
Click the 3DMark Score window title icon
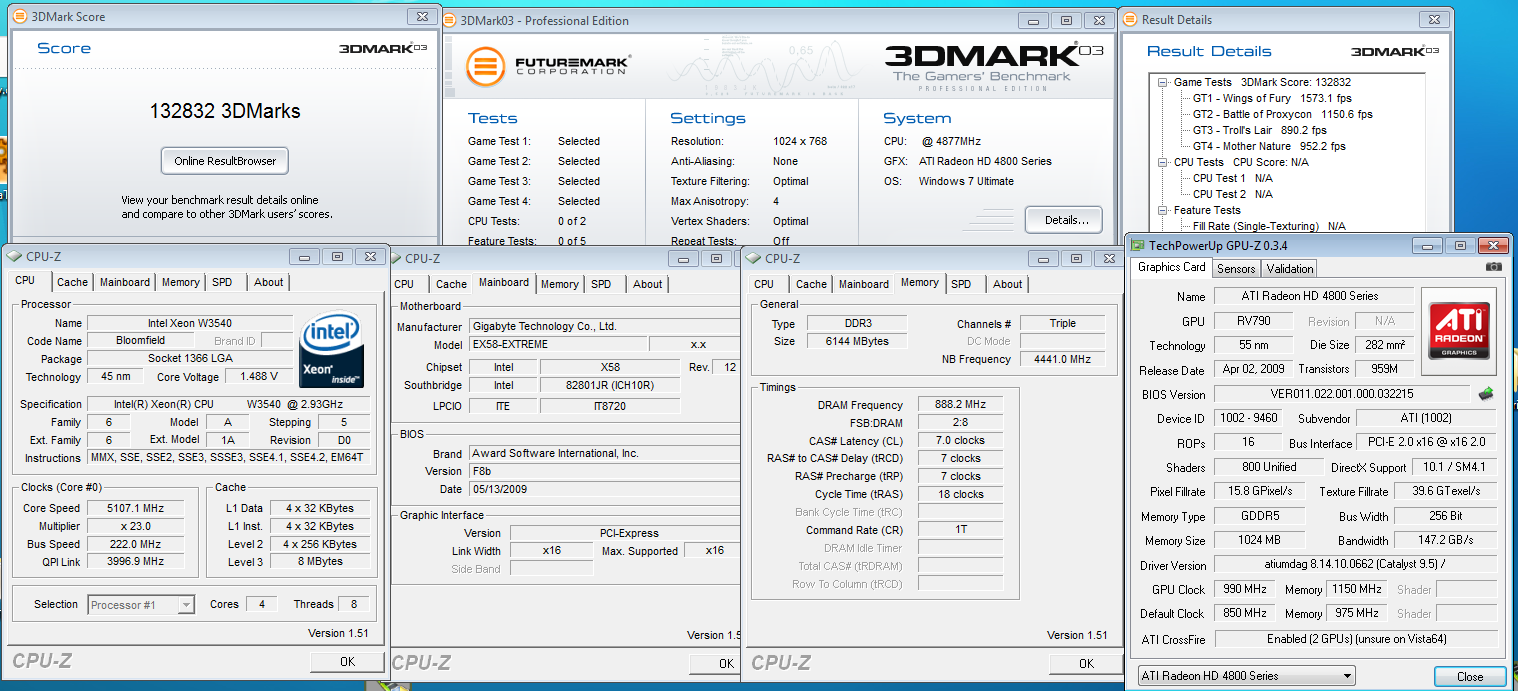coord(19,17)
